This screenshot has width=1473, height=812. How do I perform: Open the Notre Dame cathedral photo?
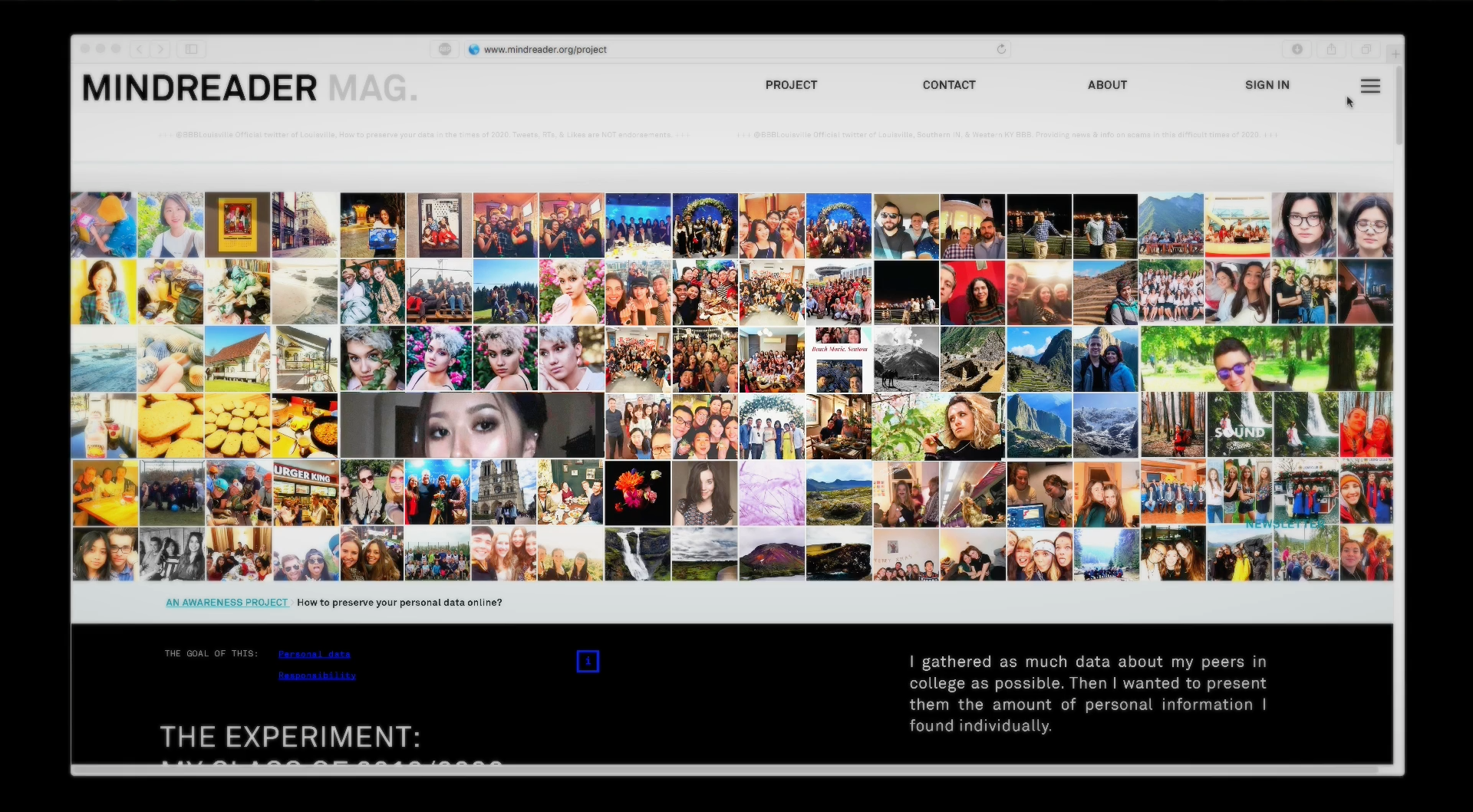point(504,493)
